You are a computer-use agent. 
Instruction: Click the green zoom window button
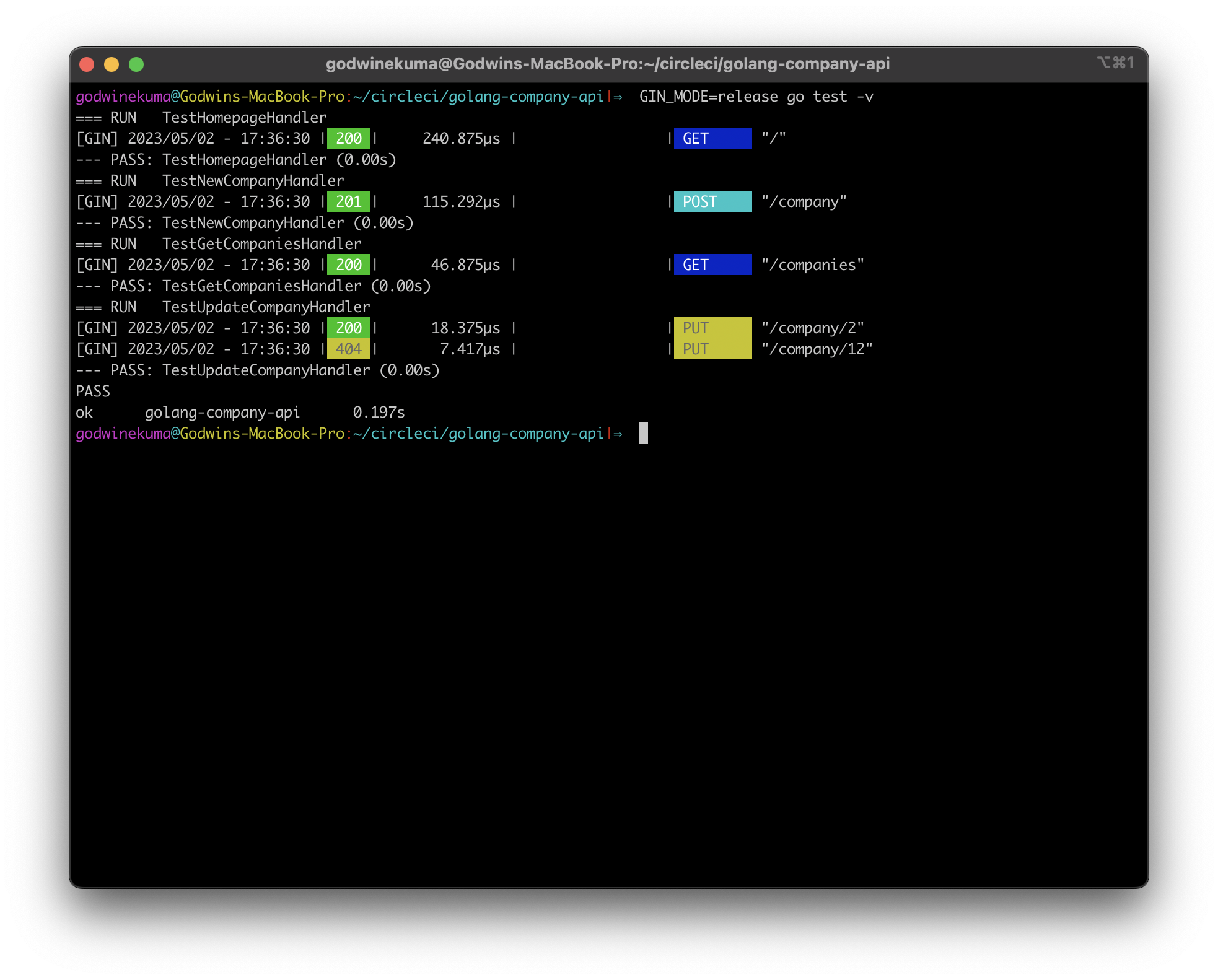click(x=136, y=64)
